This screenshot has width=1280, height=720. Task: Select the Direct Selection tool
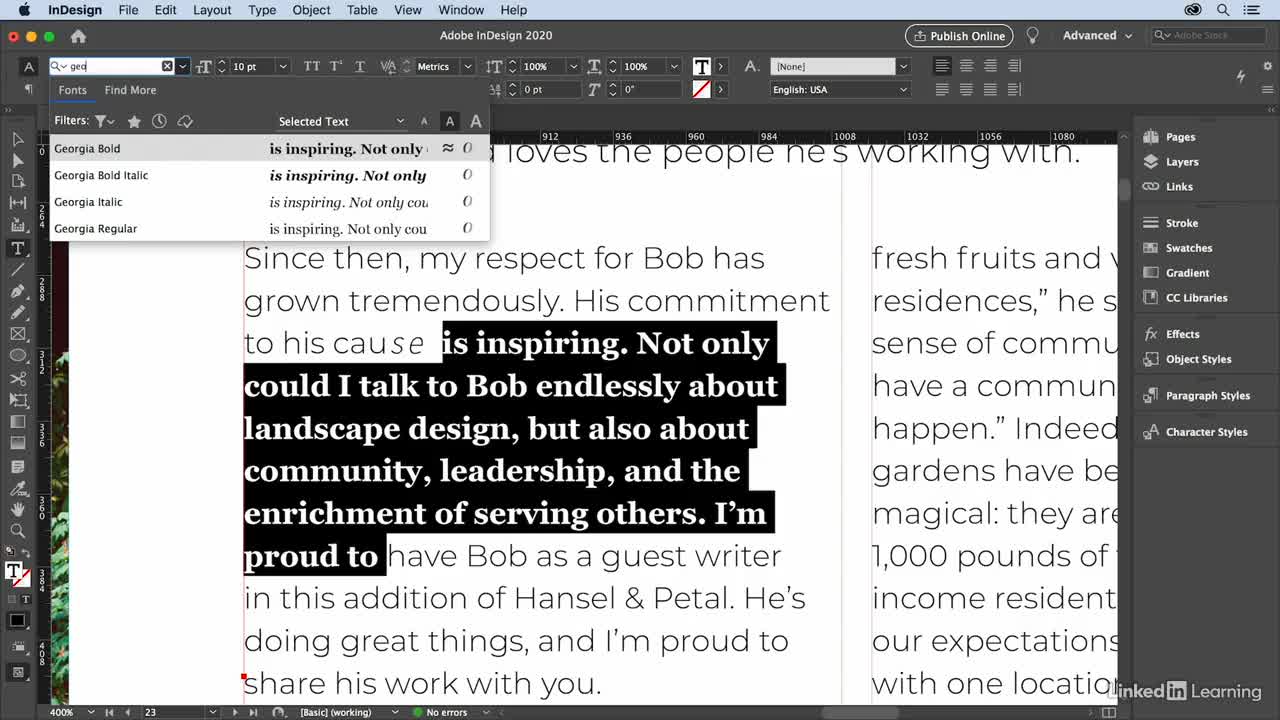[17, 160]
